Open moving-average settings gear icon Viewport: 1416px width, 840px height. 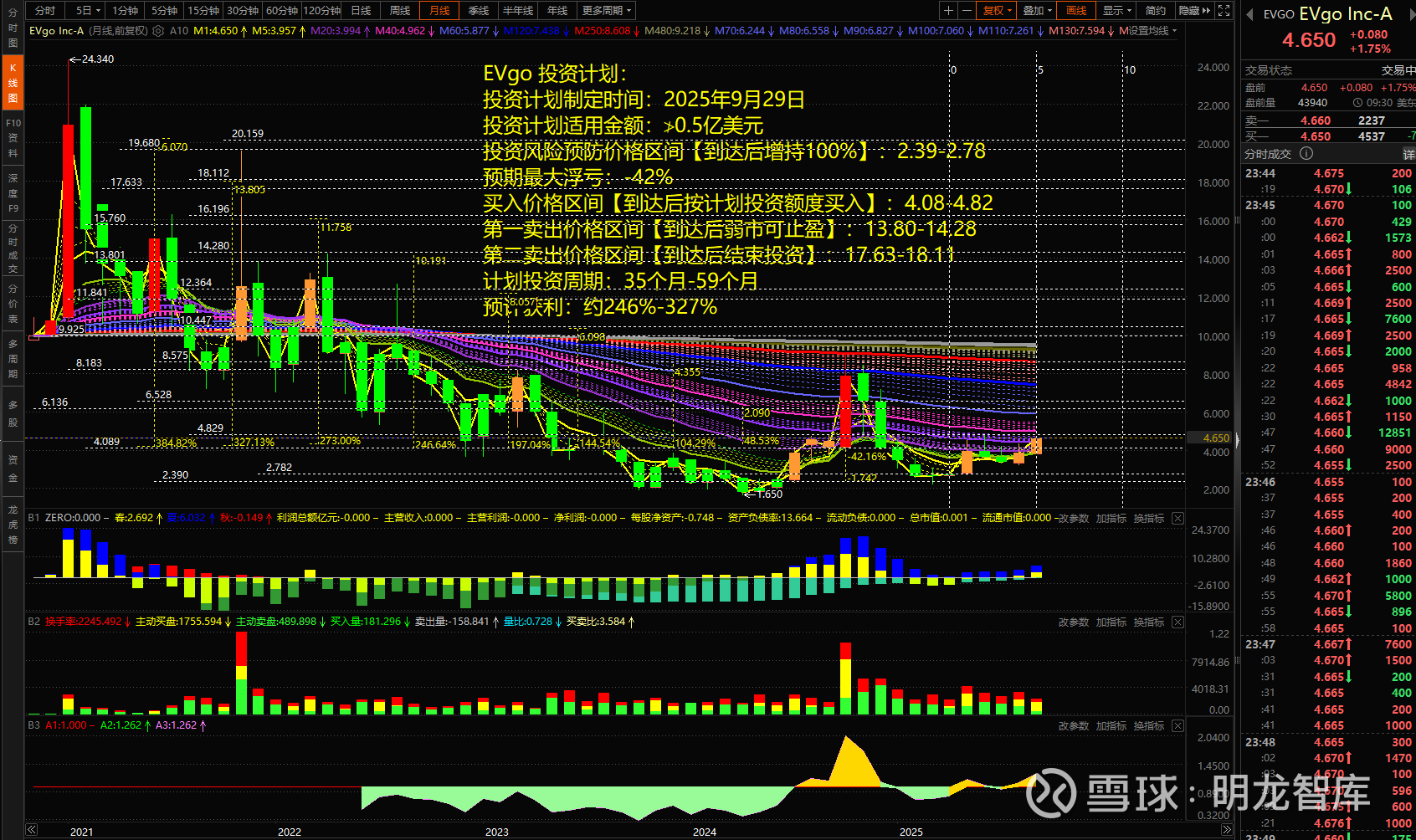(158, 31)
